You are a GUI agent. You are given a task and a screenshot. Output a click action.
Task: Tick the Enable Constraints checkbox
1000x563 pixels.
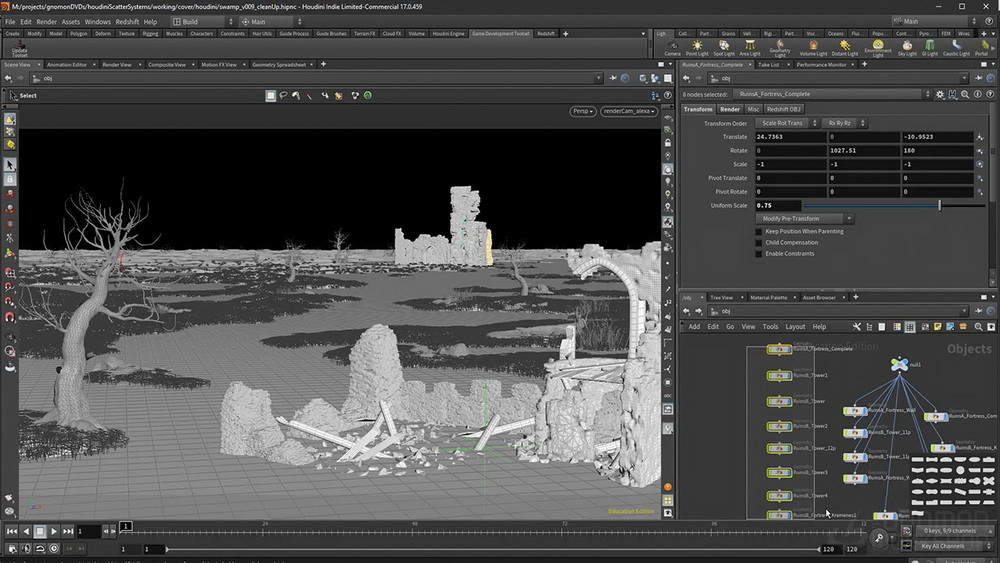(758, 253)
